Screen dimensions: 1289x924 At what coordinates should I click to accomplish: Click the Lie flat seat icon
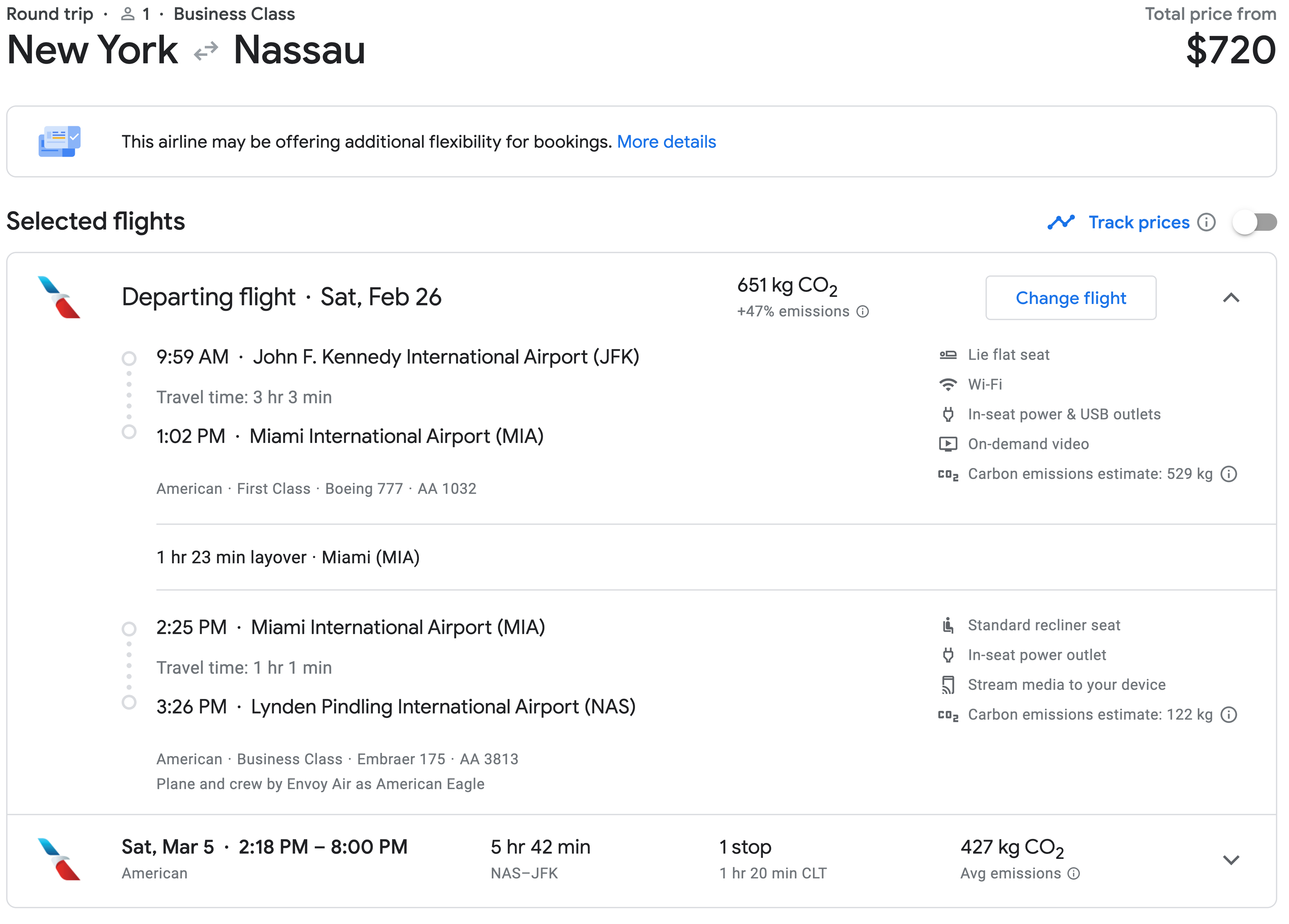click(948, 355)
